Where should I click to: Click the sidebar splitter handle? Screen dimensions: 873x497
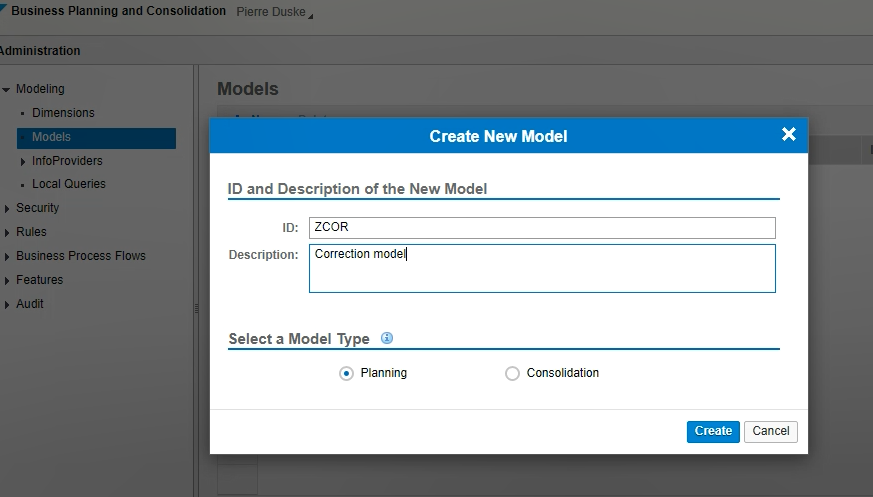point(197,308)
